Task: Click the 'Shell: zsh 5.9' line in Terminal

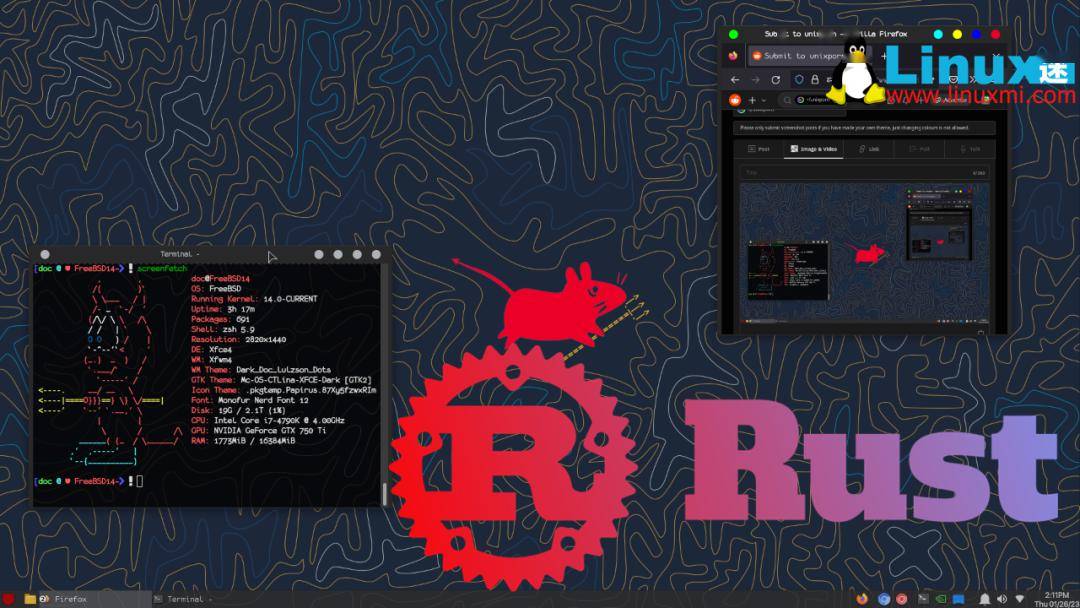Action: coord(222,329)
